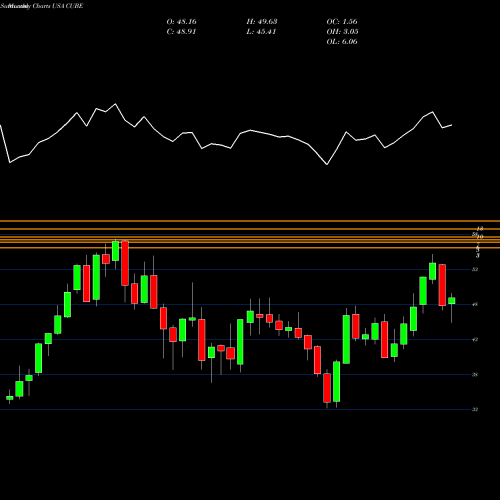Select the "L: 45.41" low price value

pyautogui.click(x=261, y=32)
